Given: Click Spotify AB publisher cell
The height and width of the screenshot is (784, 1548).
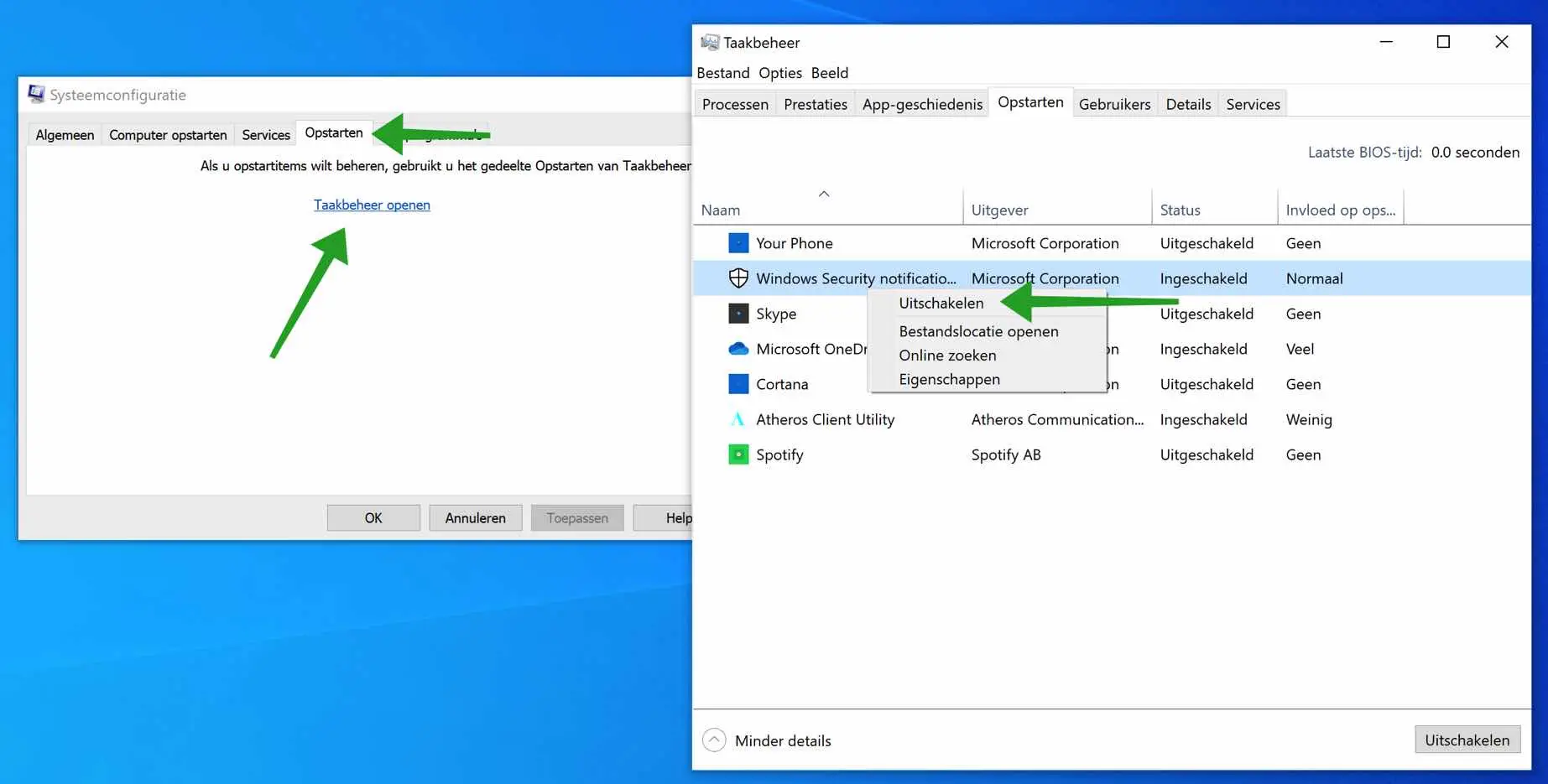Looking at the screenshot, I should point(1006,454).
